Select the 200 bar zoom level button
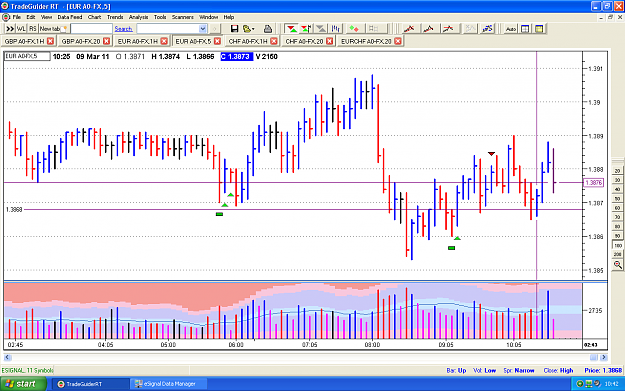 coord(618,254)
